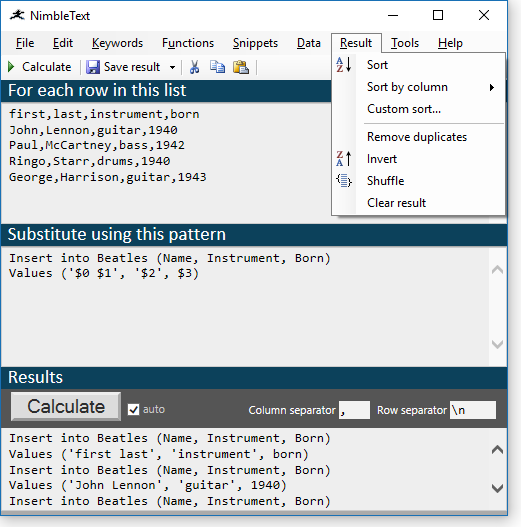This screenshot has width=521, height=527.
Task: Click the 'Substitute using this pattern' header
Action: click(x=117, y=234)
